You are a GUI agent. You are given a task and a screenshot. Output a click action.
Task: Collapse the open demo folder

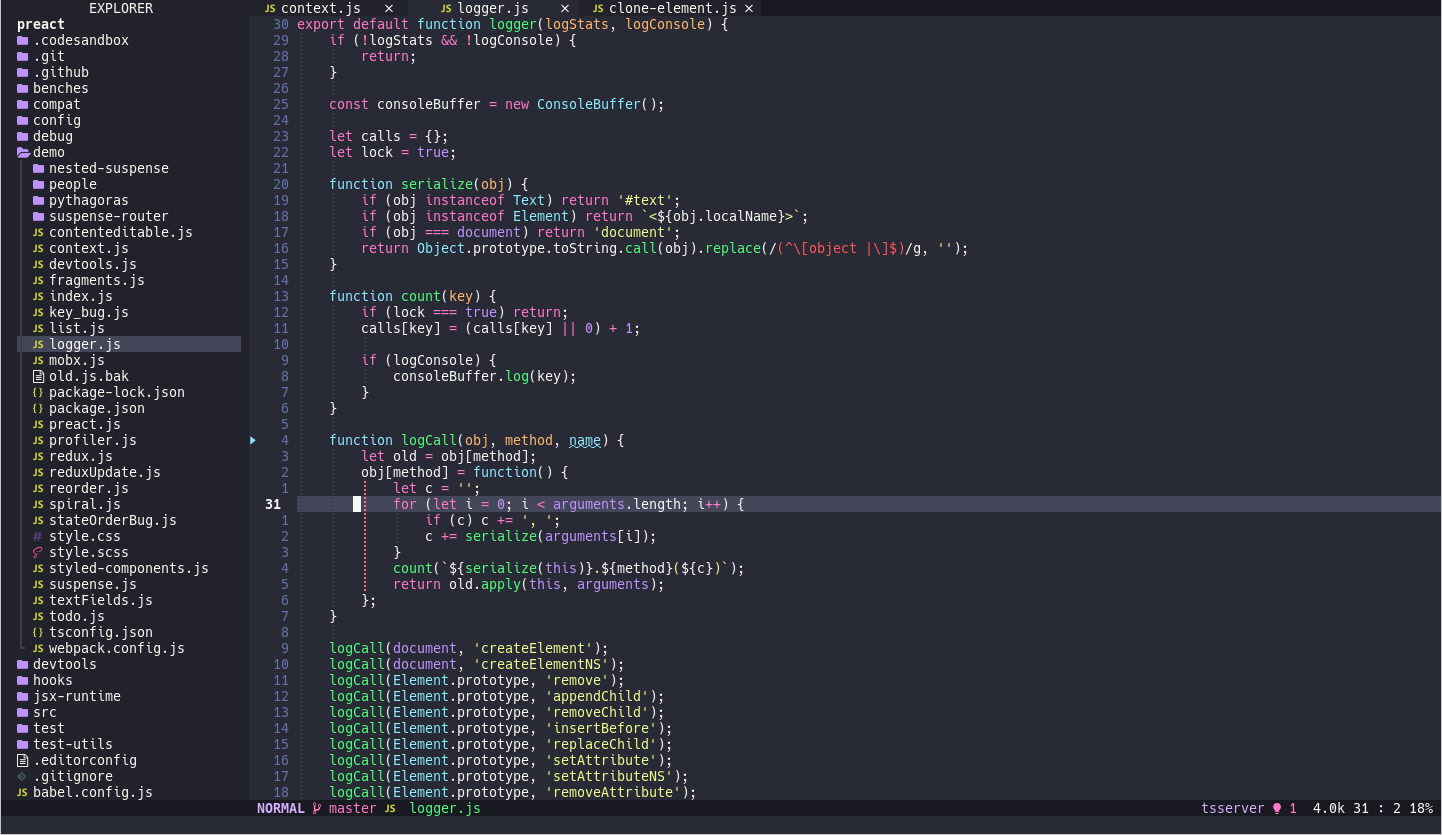24,152
